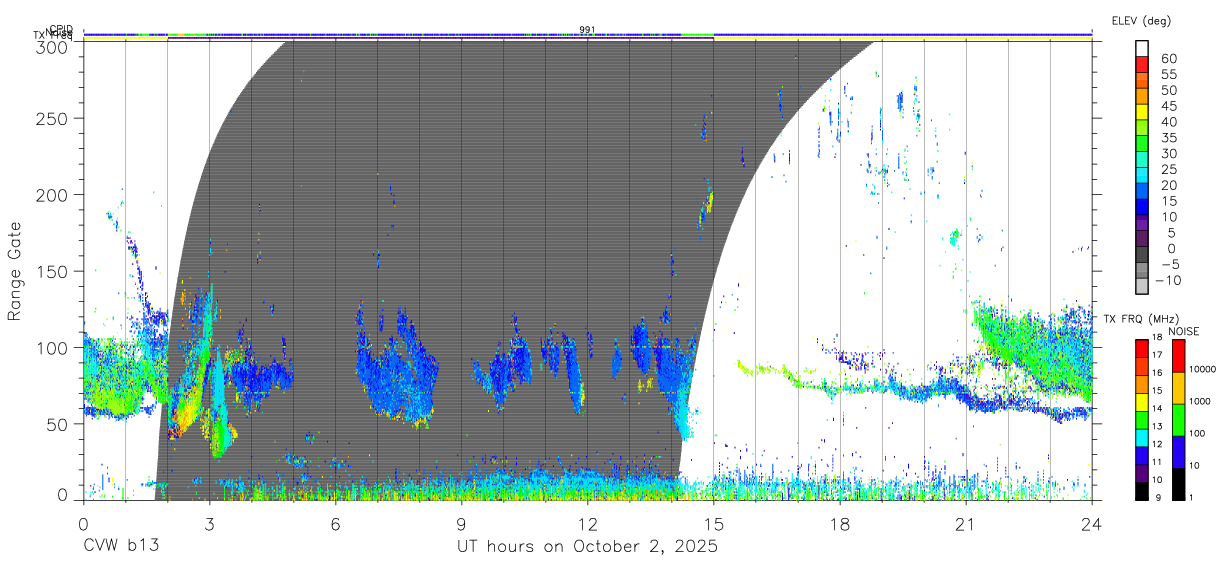1228x567 pixels.
Task: Click the blue NOISE swatch between 10 and 100
Action: (x=1178, y=451)
